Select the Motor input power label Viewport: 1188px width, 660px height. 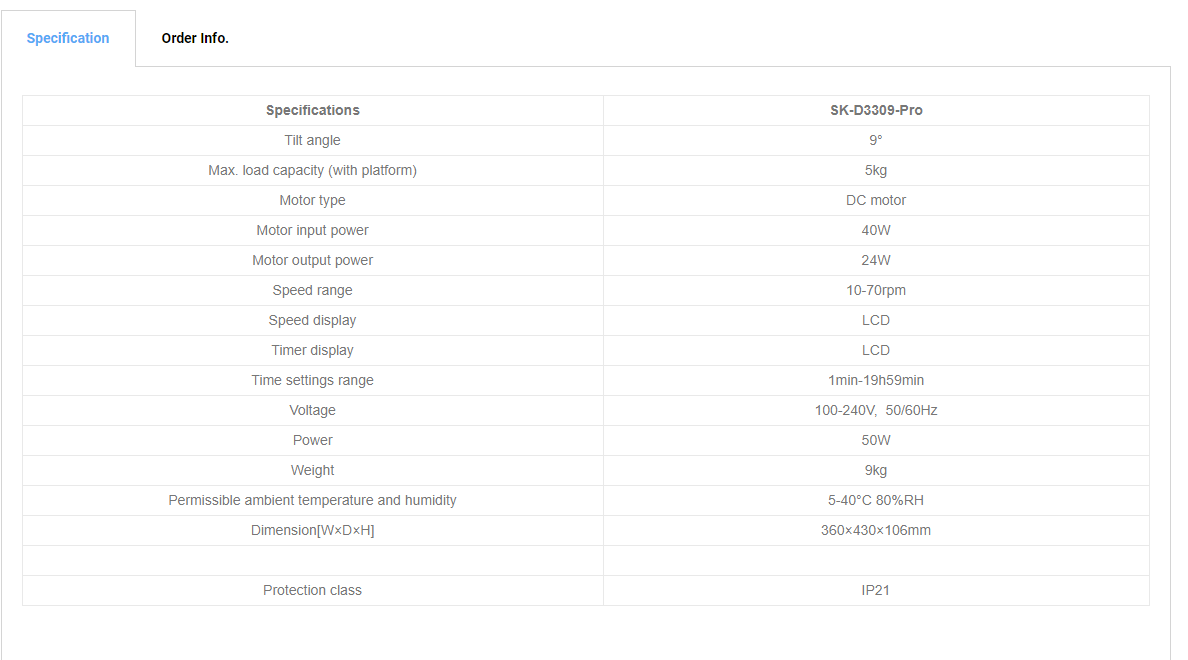312,230
